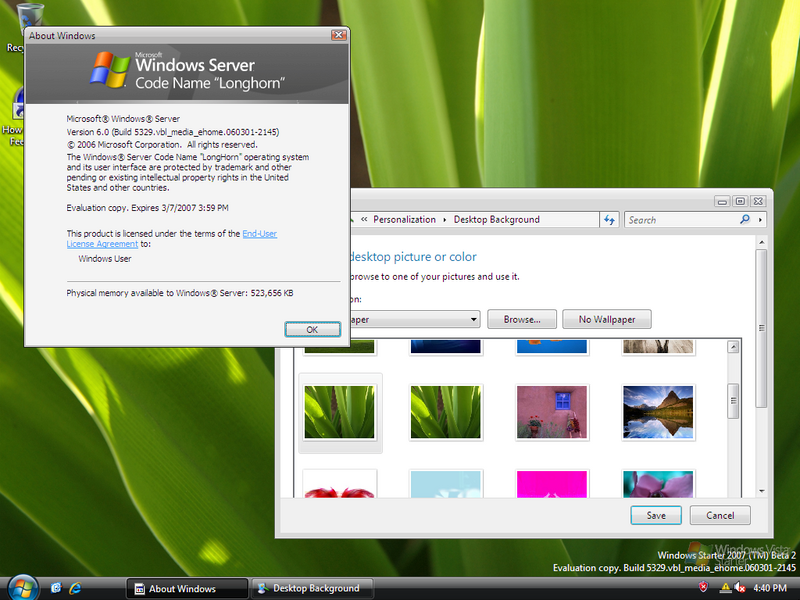The image size is (800, 600).
Task: Cancel the Desktop Background window
Action: point(720,515)
